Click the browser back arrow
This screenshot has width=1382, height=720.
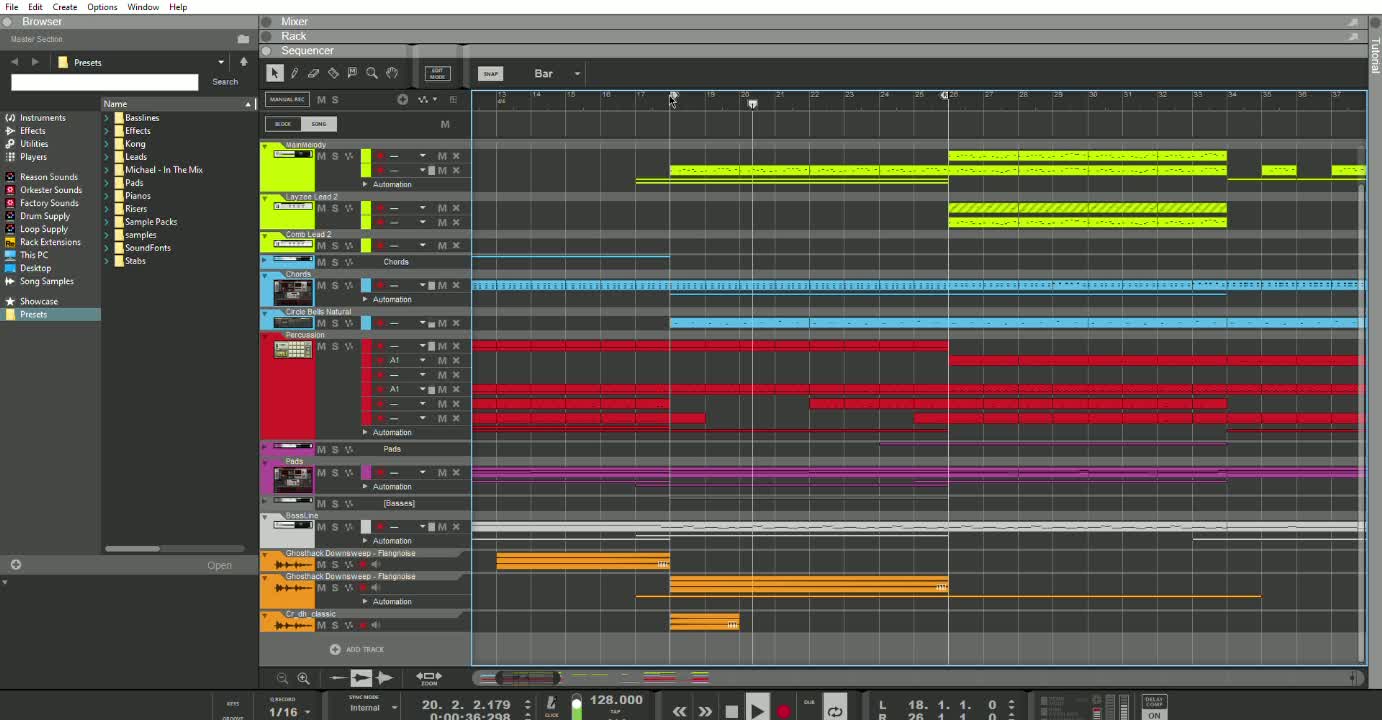[x=15, y=62]
